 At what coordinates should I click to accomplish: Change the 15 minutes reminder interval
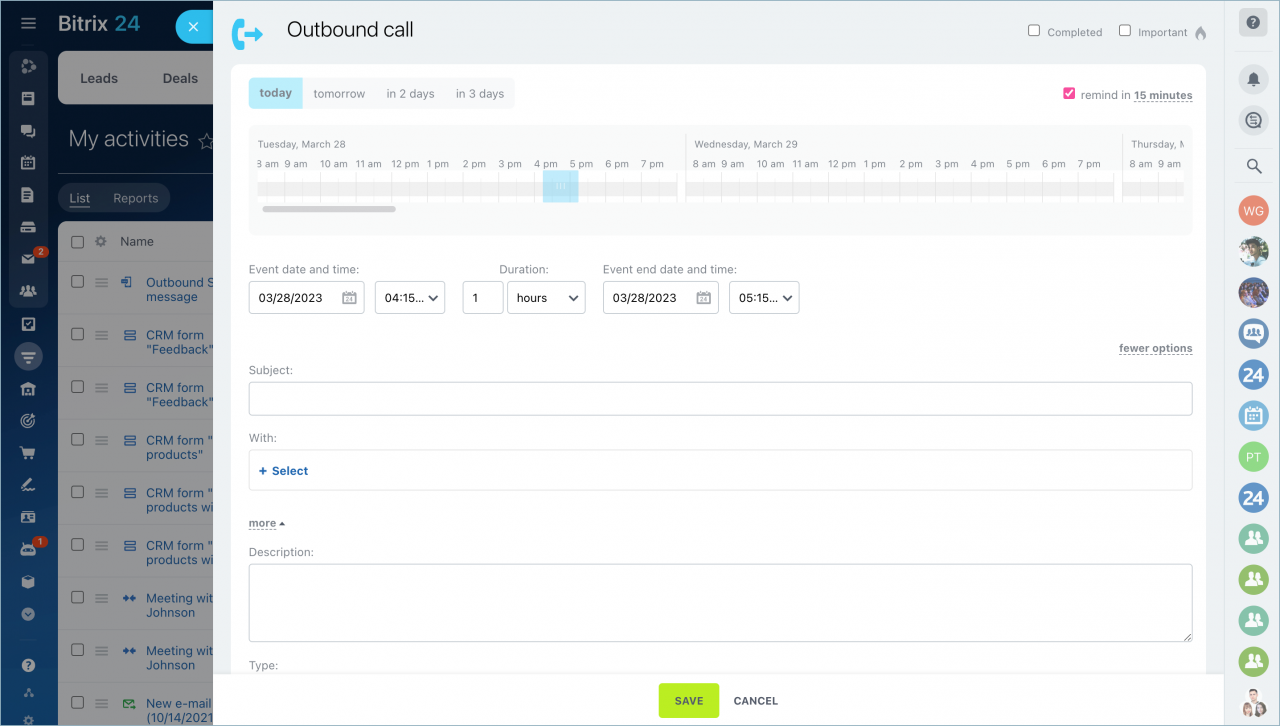point(1163,95)
